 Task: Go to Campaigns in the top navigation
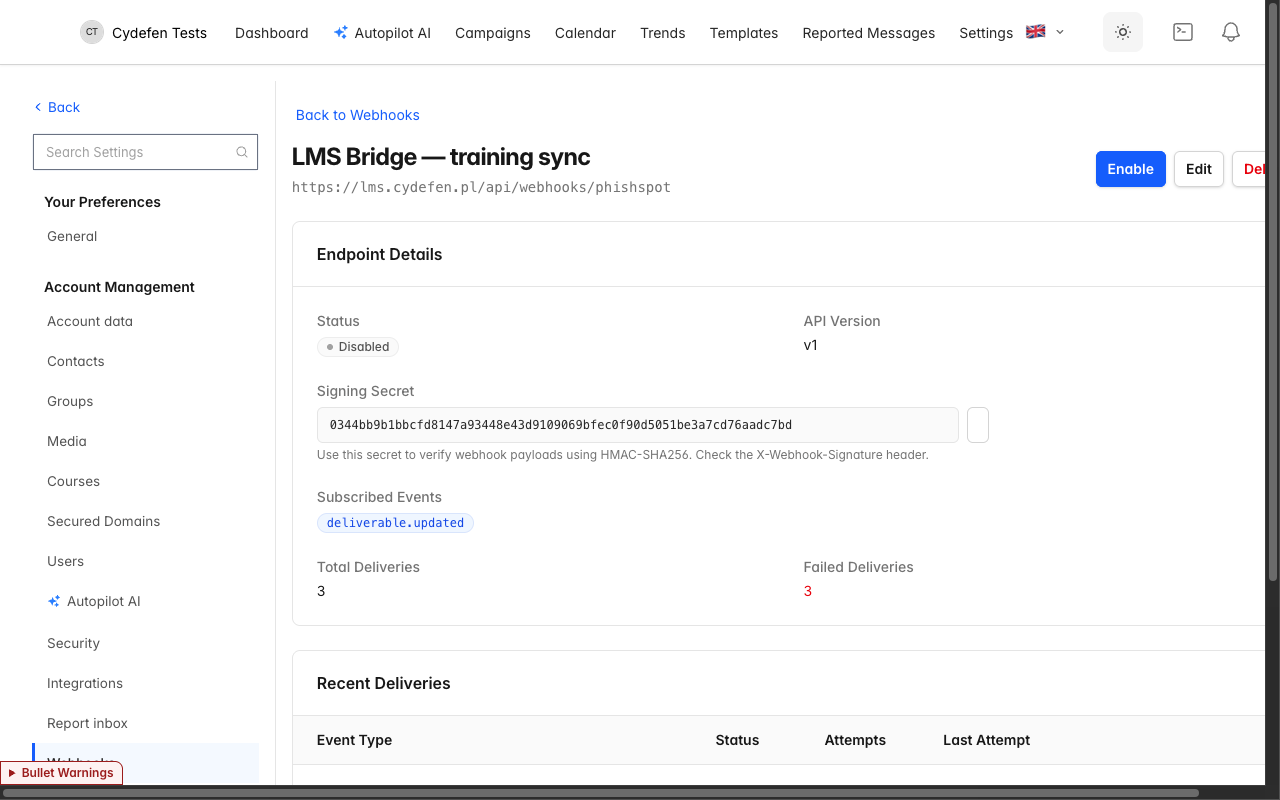(493, 33)
